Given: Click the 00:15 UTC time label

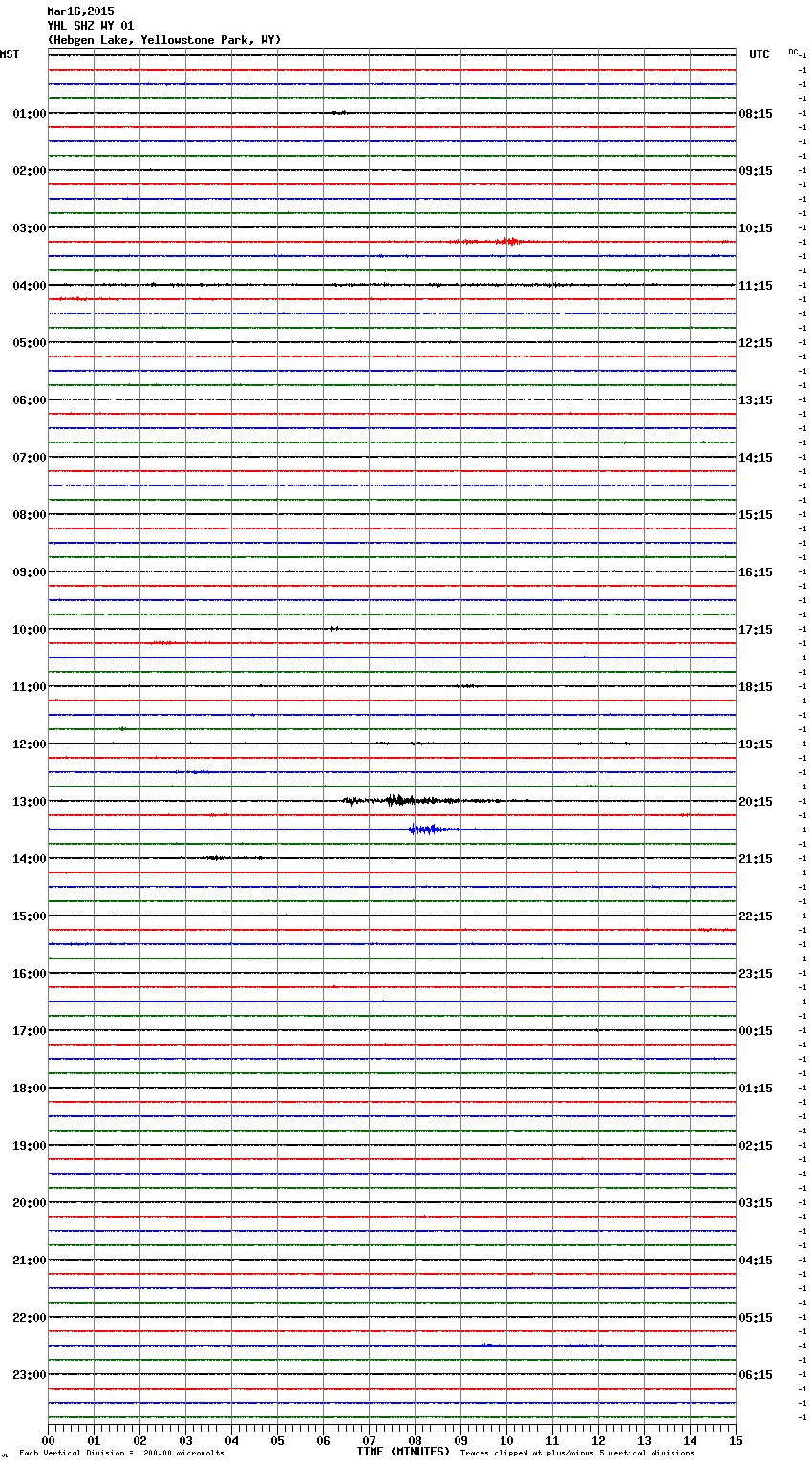Looking at the screenshot, I should pyautogui.click(x=756, y=1031).
